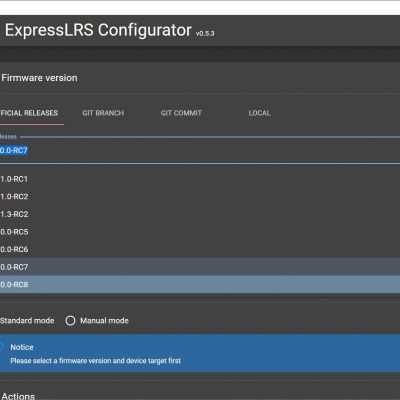The height and width of the screenshot is (400, 400).
Task: Switch to the Local tab
Action: [259, 113]
